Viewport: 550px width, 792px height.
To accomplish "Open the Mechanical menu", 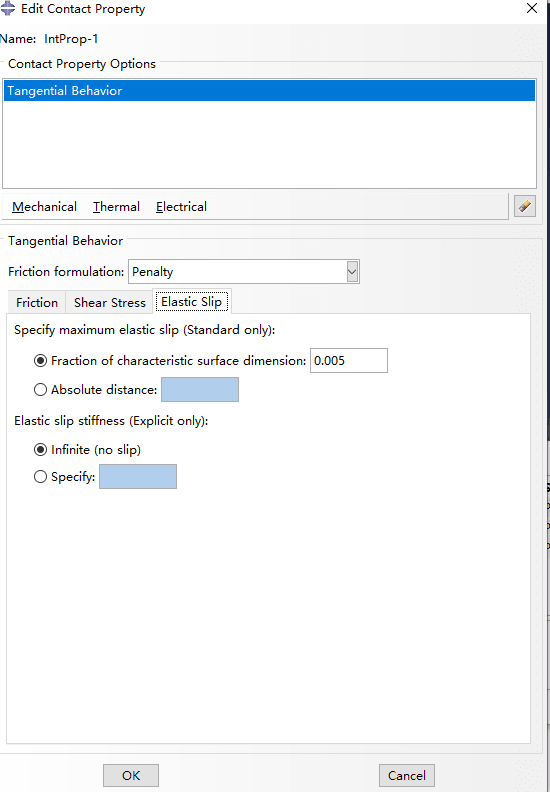I will click(x=44, y=207).
